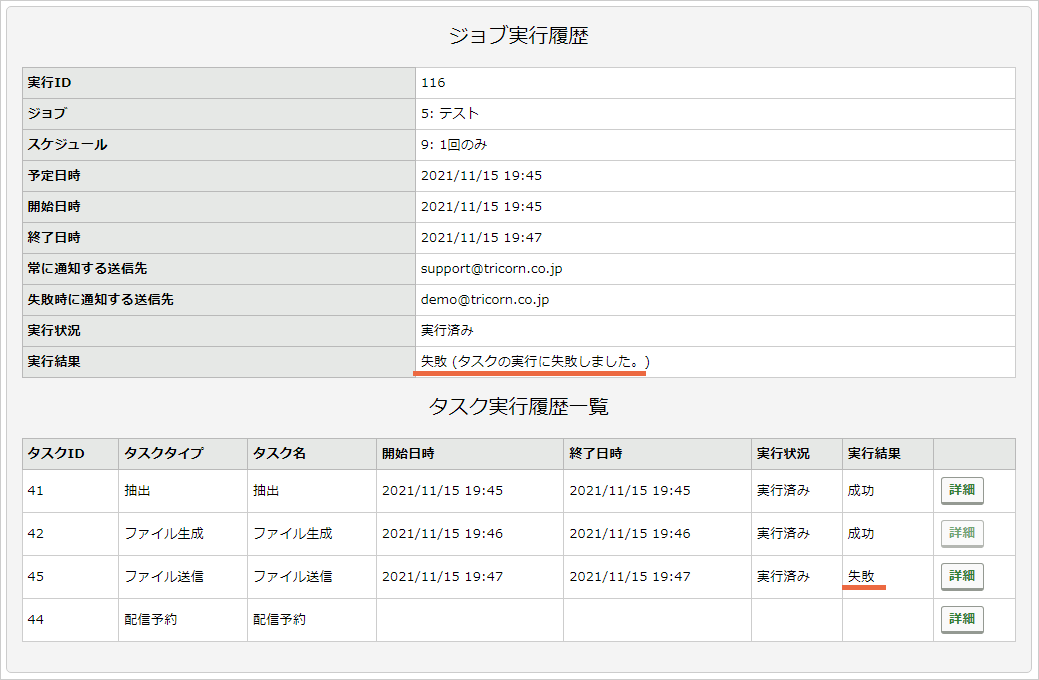Click the 常に通知する送信先 label
Viewport: 1039px width, 680px height.
point(87,268)
